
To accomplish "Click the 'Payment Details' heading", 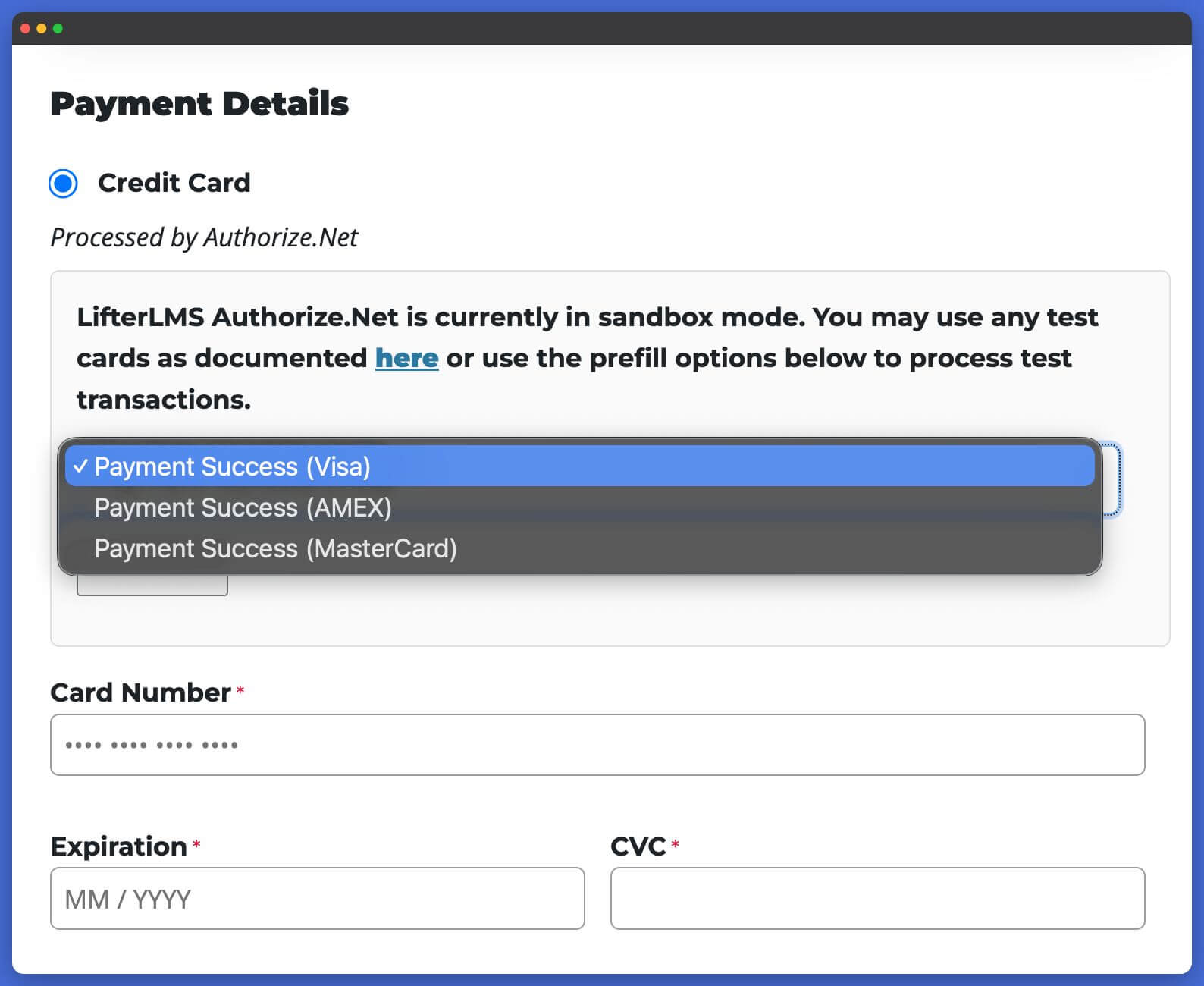I will pyautogui.click(x=199, y=103).
